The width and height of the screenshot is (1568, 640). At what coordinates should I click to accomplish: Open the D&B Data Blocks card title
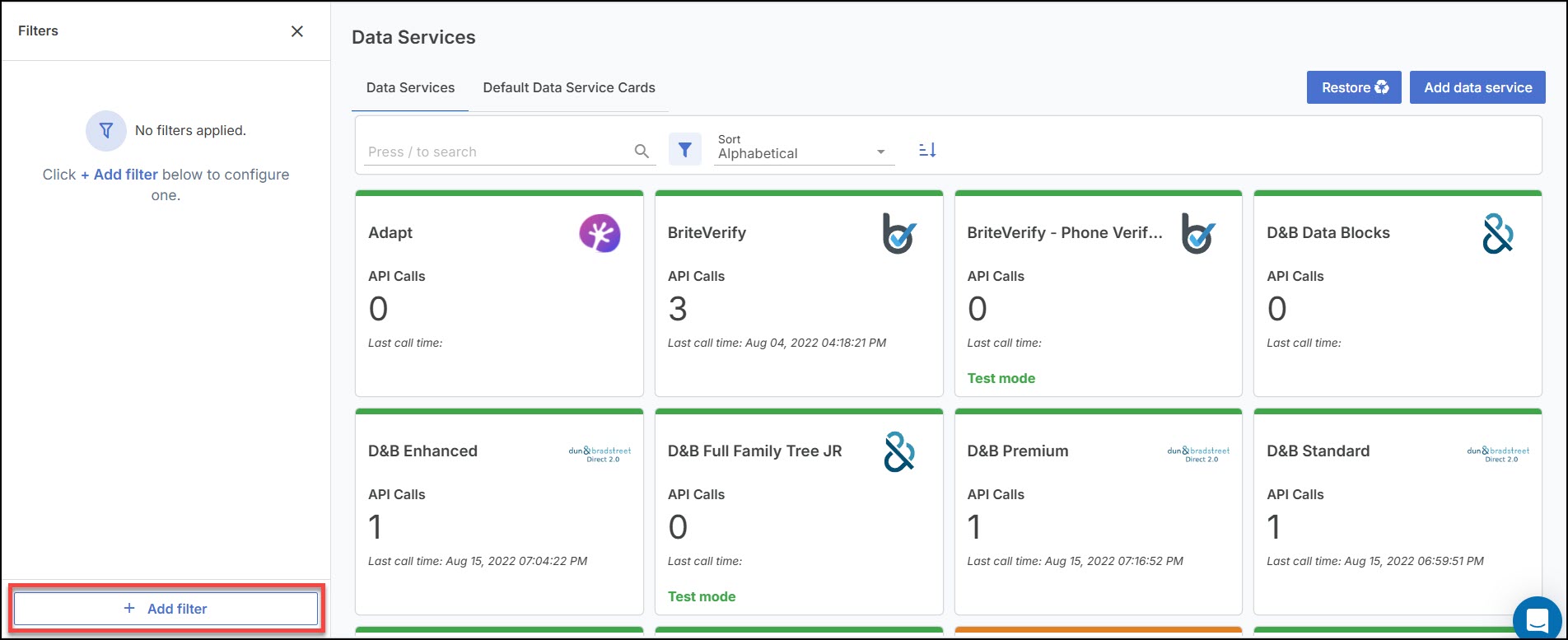tap(1328, 233)
